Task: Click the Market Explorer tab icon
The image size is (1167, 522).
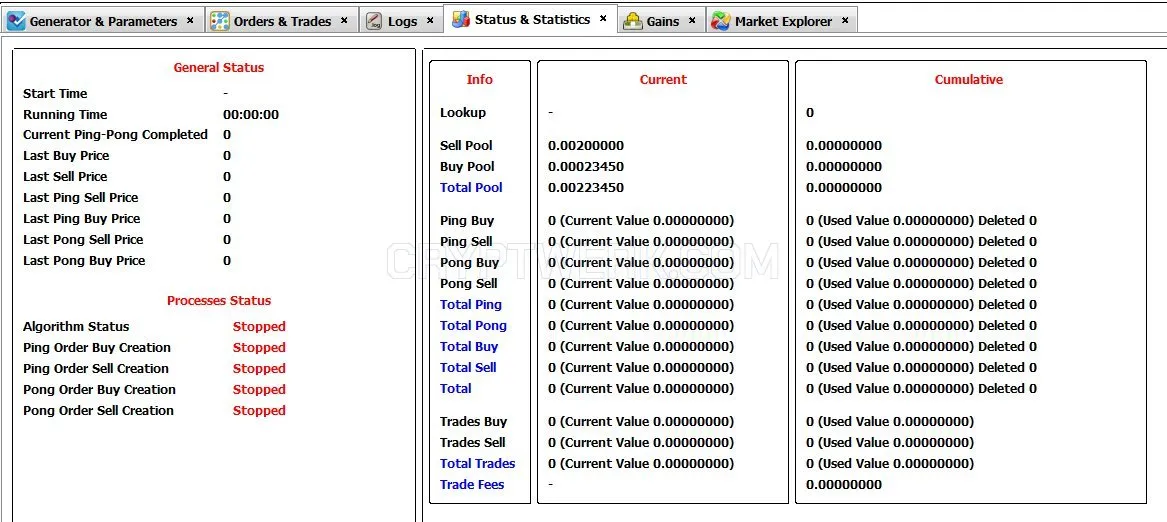Action: pos(720,21)
